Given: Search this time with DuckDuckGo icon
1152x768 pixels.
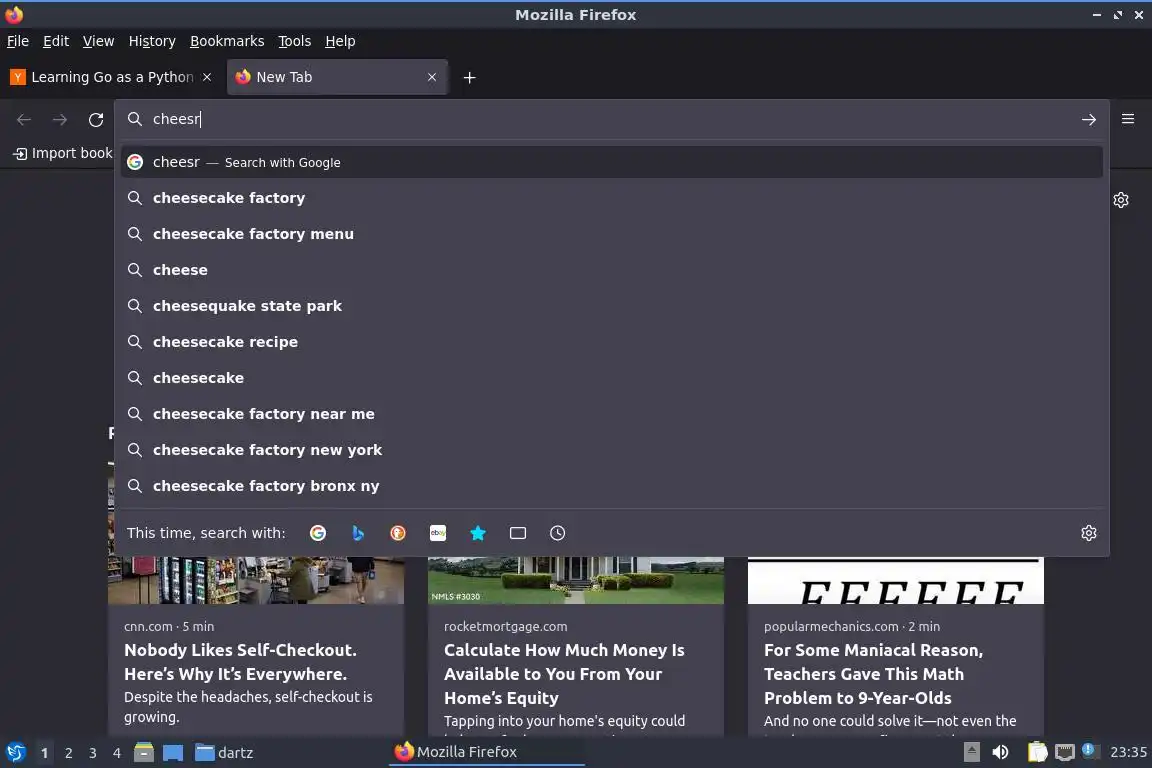Looking at the screenshot, I should coord(397,533).
